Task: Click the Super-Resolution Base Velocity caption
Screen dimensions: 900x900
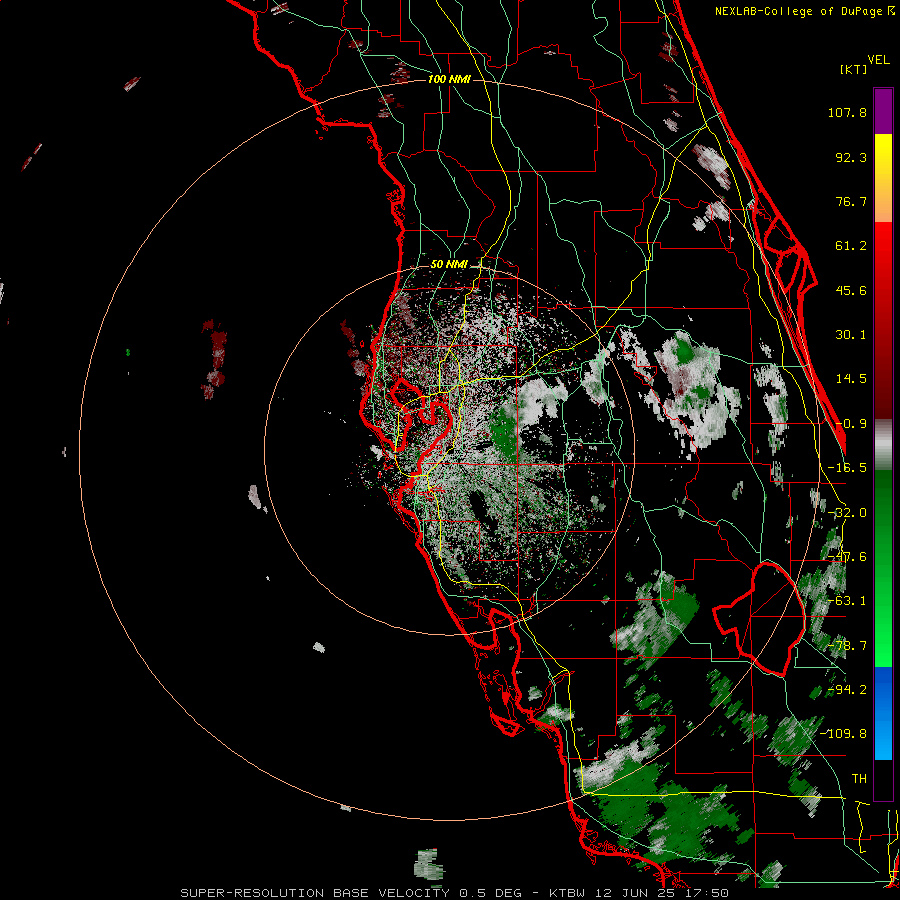Action: (x=455, y=893)
